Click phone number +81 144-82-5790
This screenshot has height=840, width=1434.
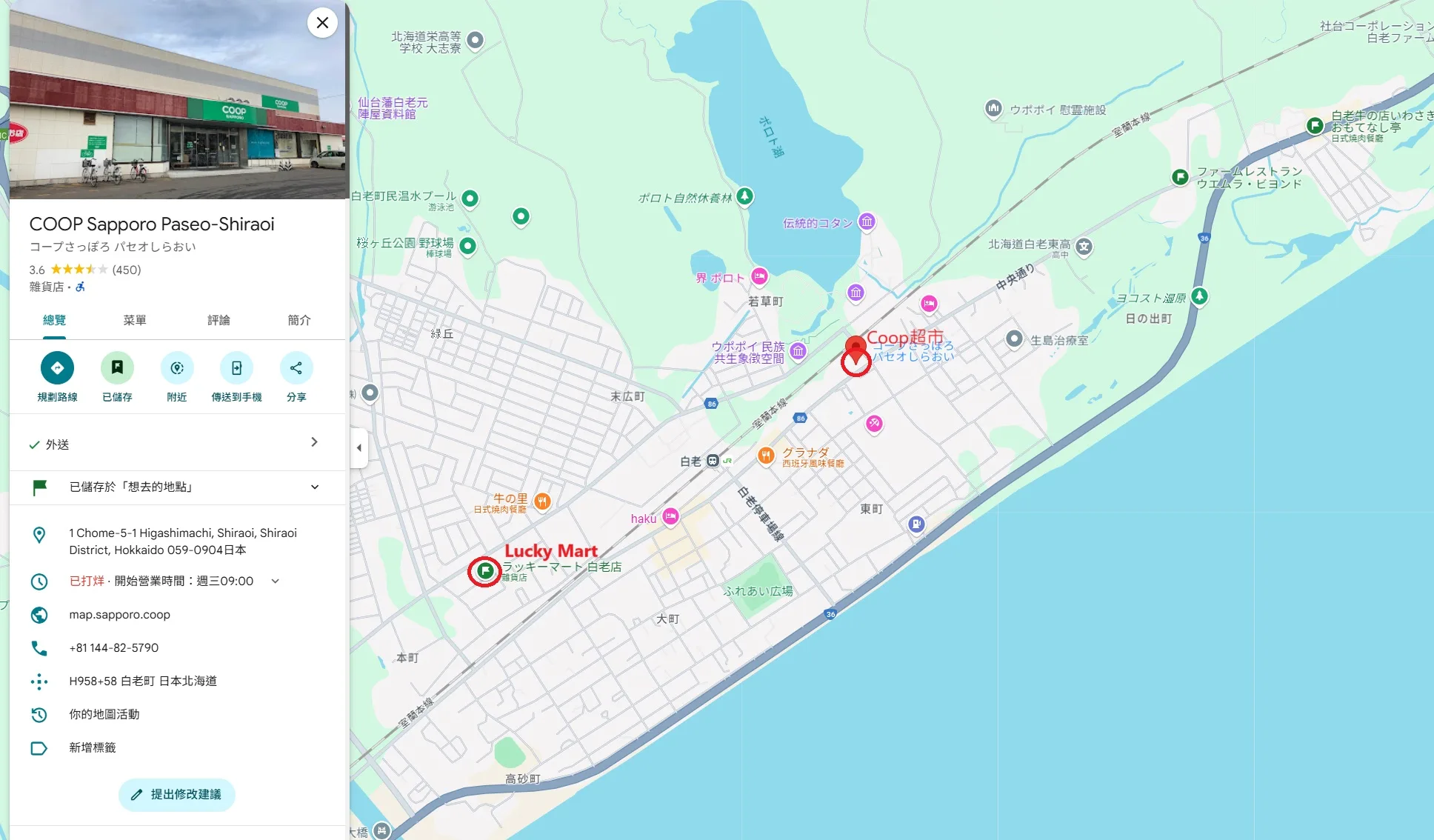(114, 647)
